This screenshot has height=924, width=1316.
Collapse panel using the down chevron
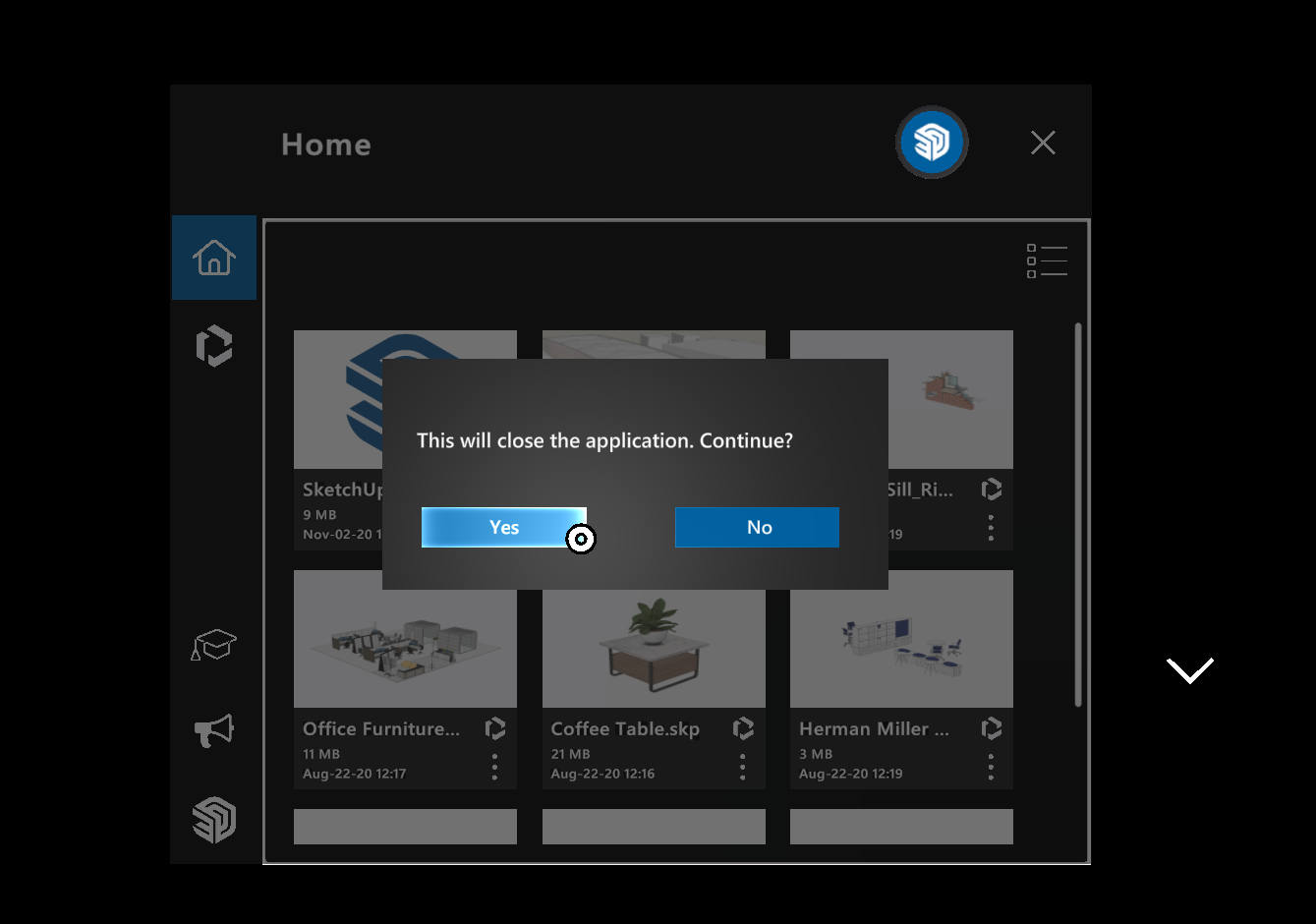1189,670
